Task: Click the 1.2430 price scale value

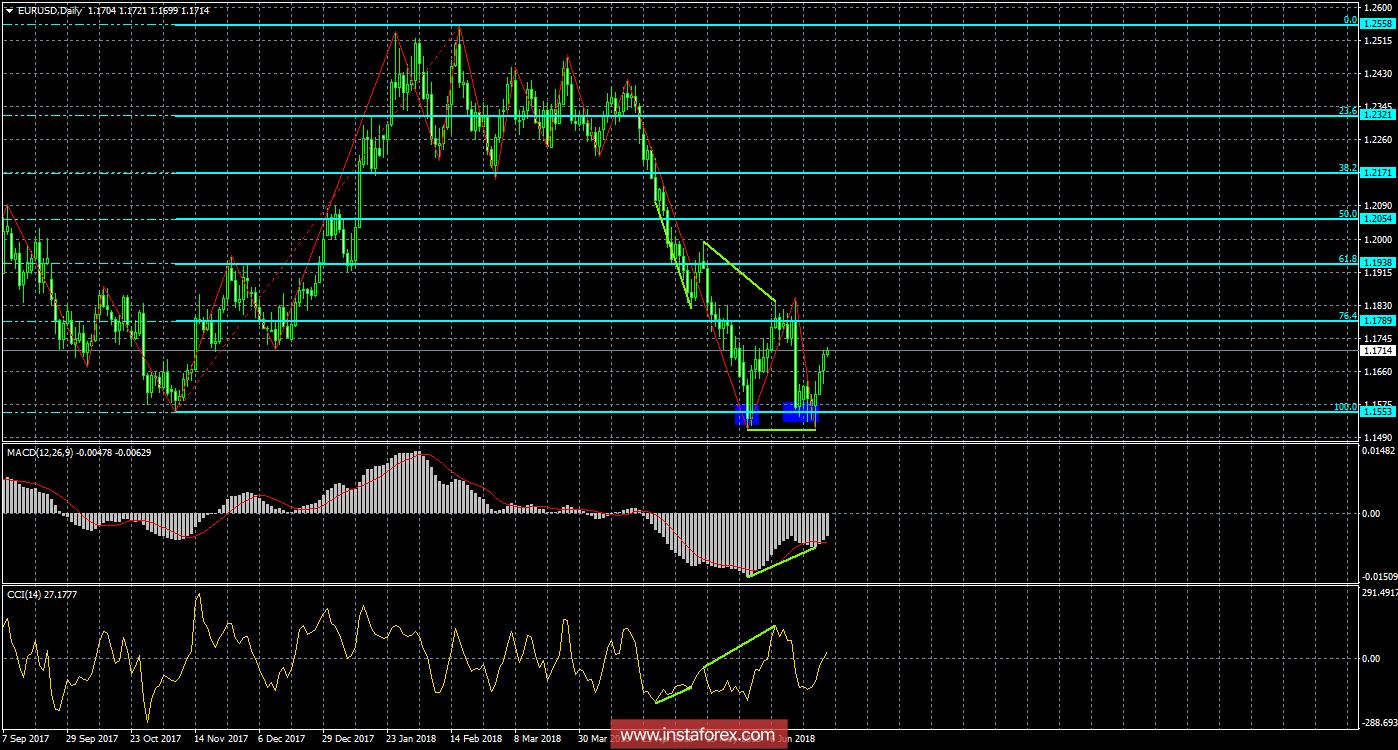Action: [x=1378, y=74]
